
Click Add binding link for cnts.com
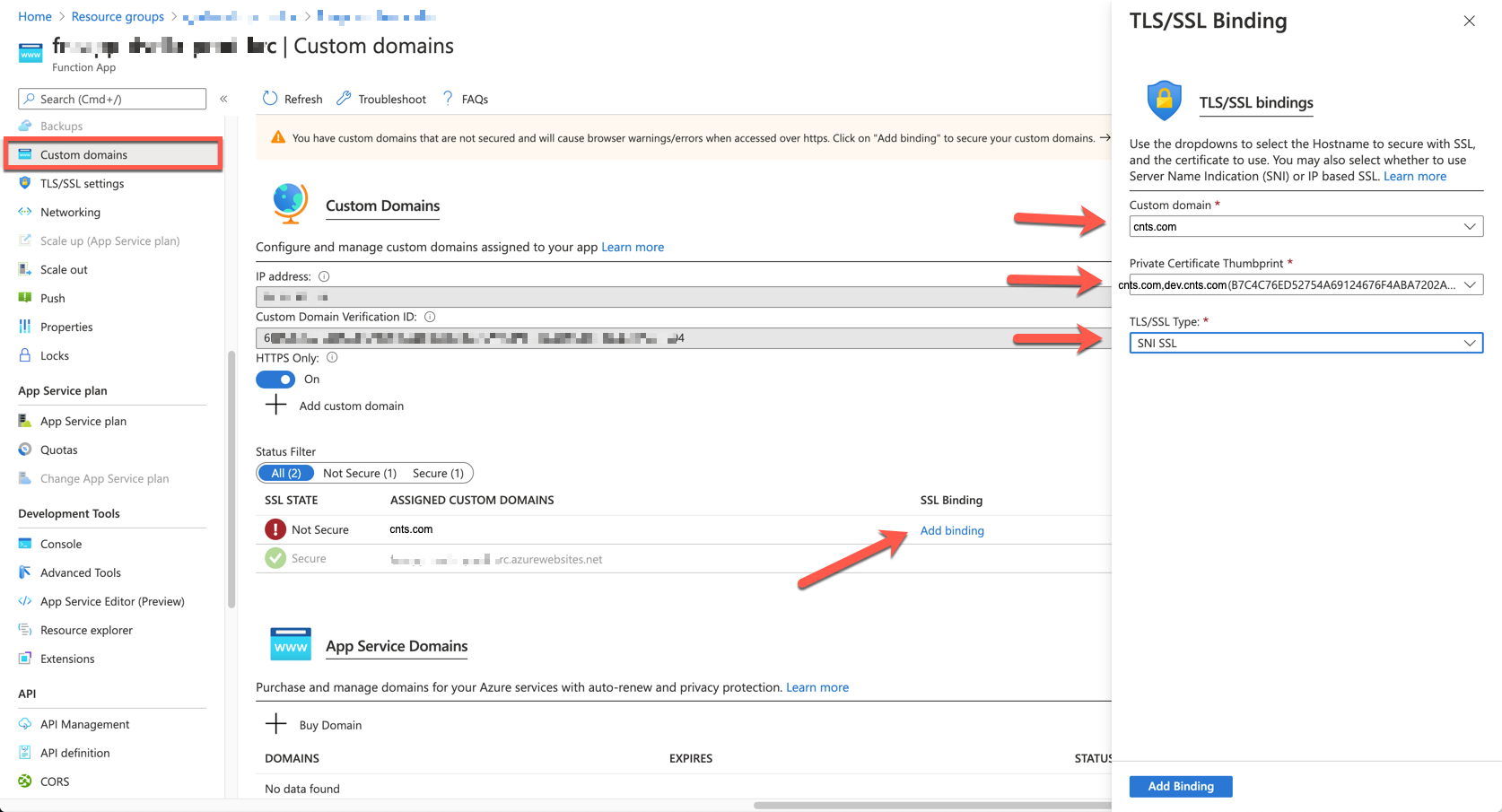(x=952, y=530)
